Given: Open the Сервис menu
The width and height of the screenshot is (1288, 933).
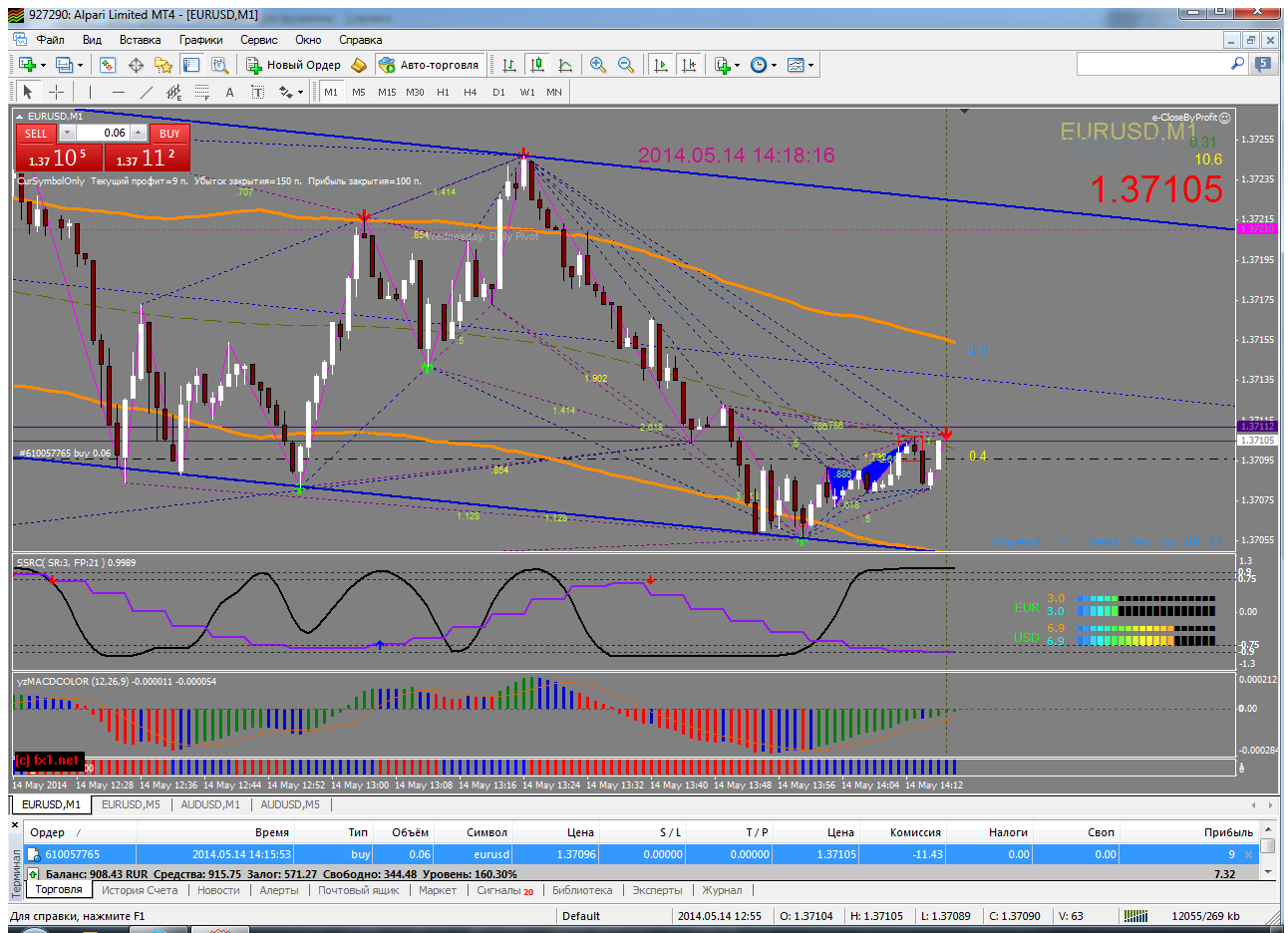Looking at the screenshot, I should pos(259,40).
